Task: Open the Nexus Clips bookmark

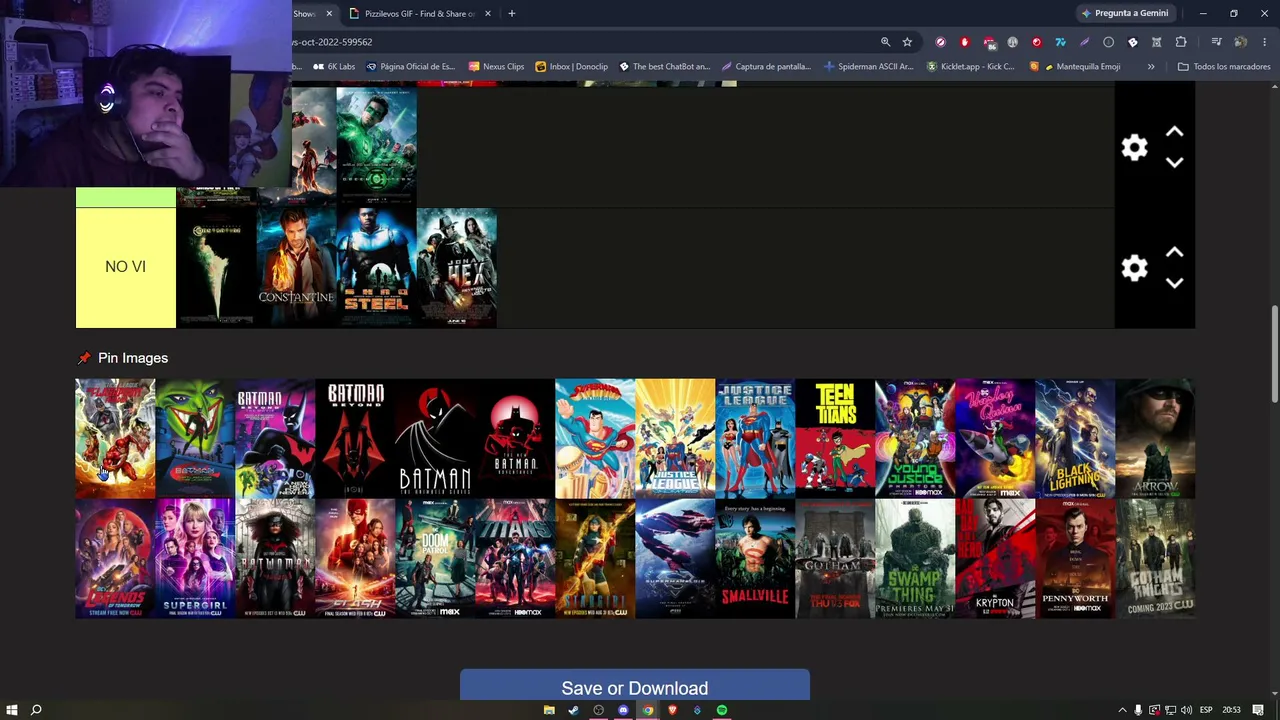Action: coord(496,66)
